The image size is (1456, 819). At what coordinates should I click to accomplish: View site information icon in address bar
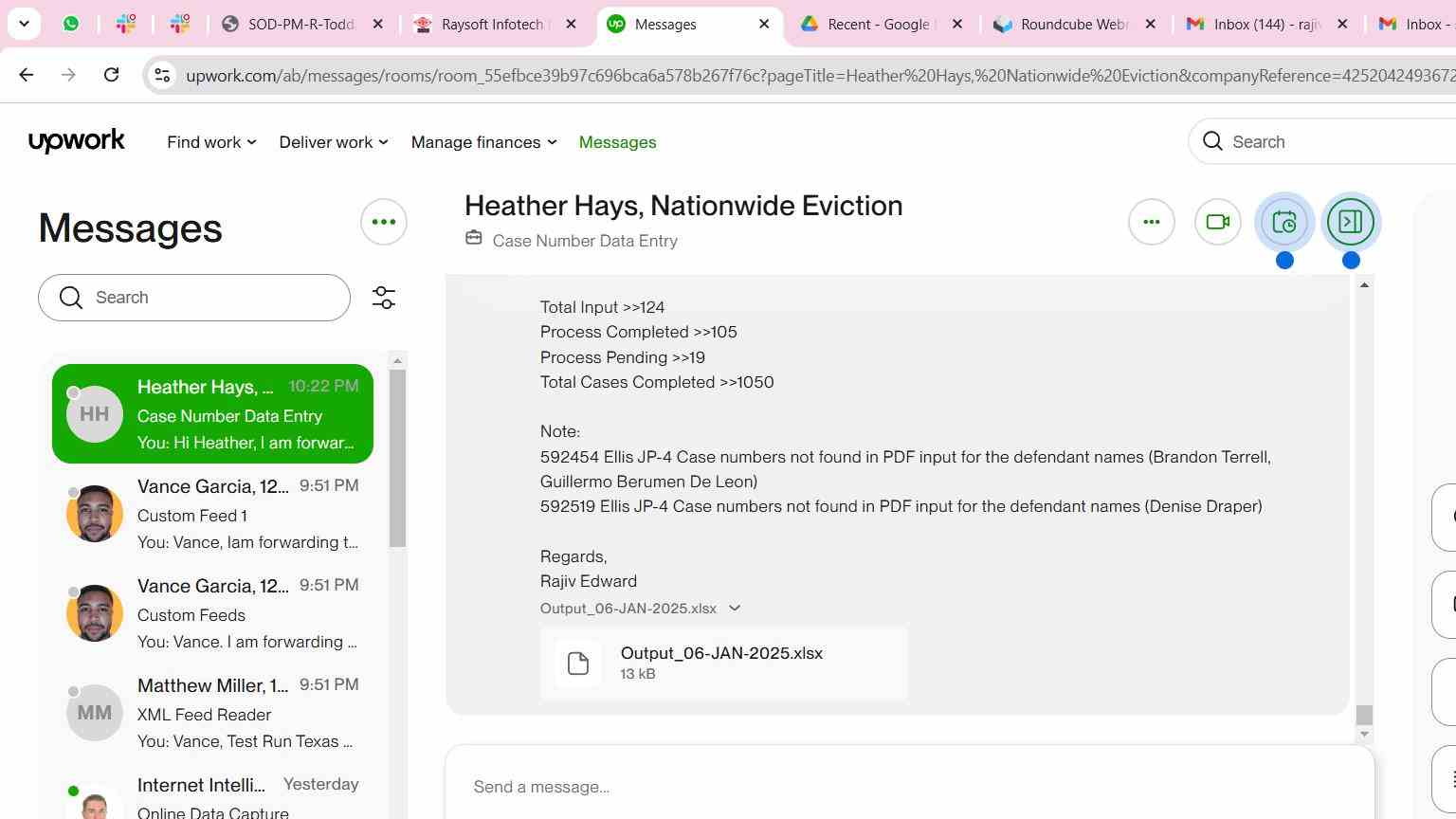[x=162, y=75]
